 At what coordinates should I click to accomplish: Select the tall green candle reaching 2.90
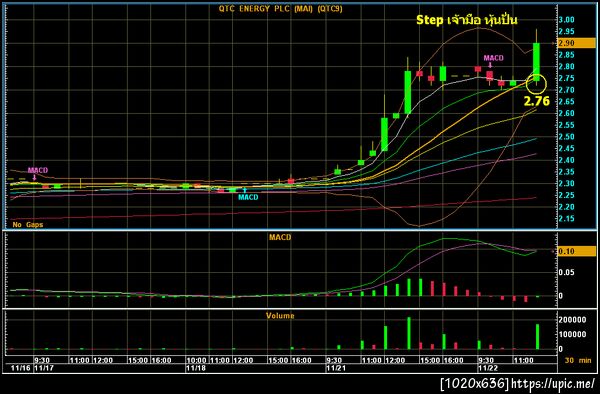tap(536, 61)
